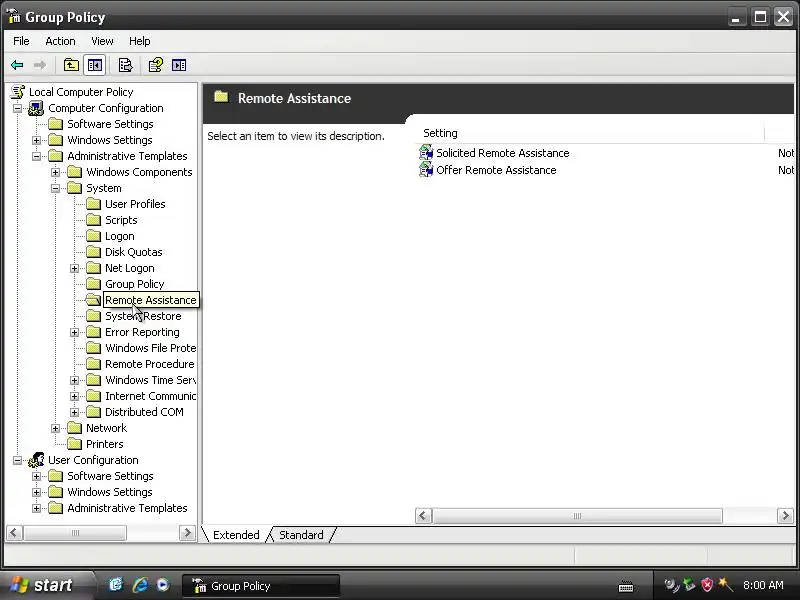Click the Group Policy window title icon
Viewport: 800px width, 600px height.
point(14,17)
